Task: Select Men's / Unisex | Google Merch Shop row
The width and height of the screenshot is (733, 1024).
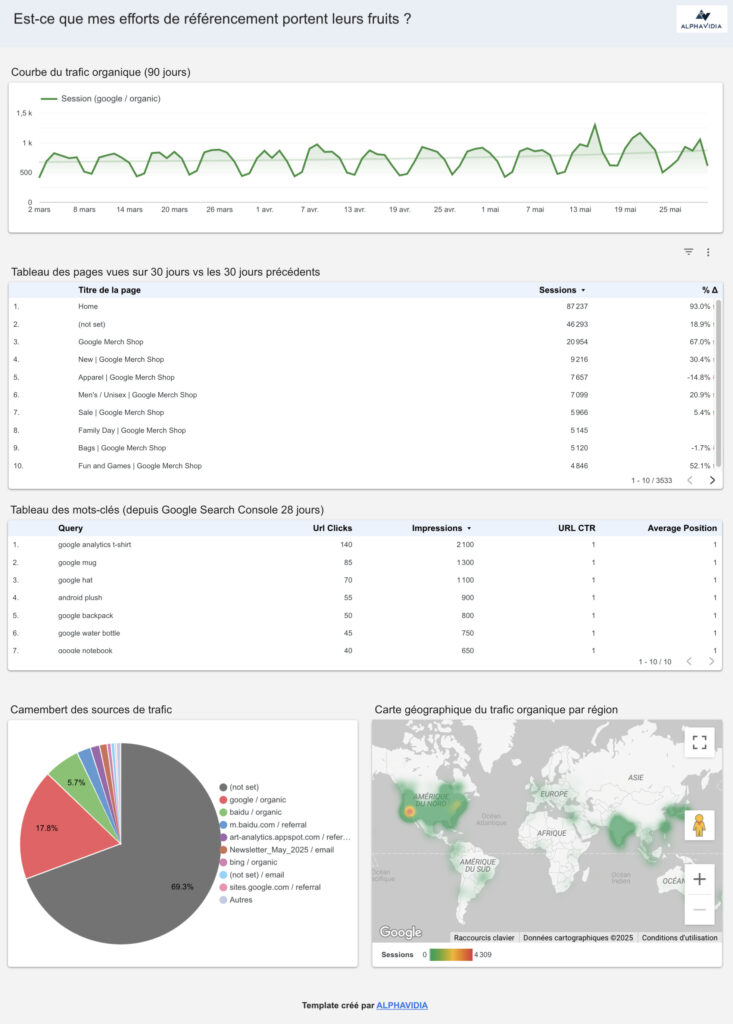Action: 363,395
